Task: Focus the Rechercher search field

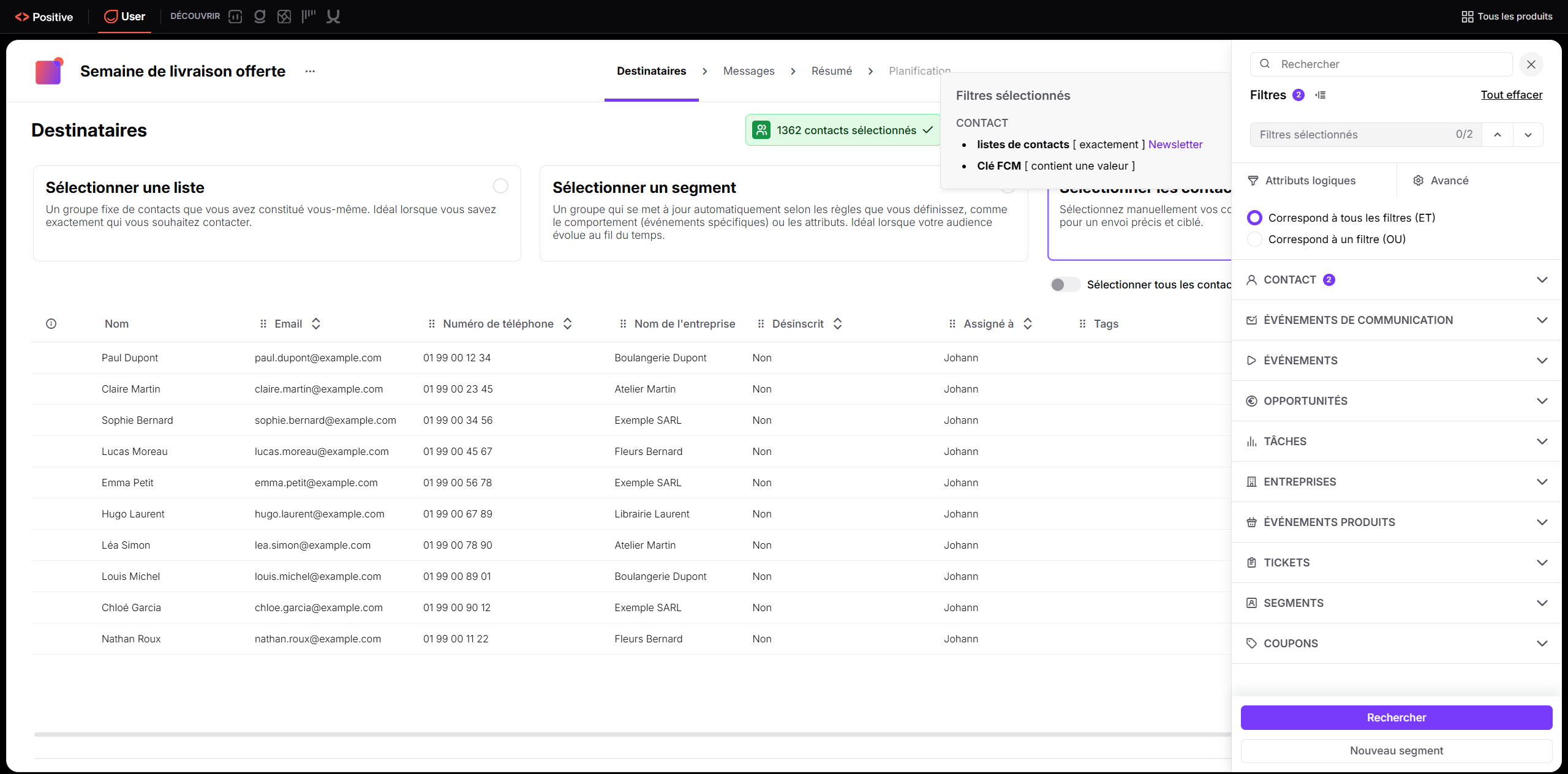Action: click(x=1381, y=64)
